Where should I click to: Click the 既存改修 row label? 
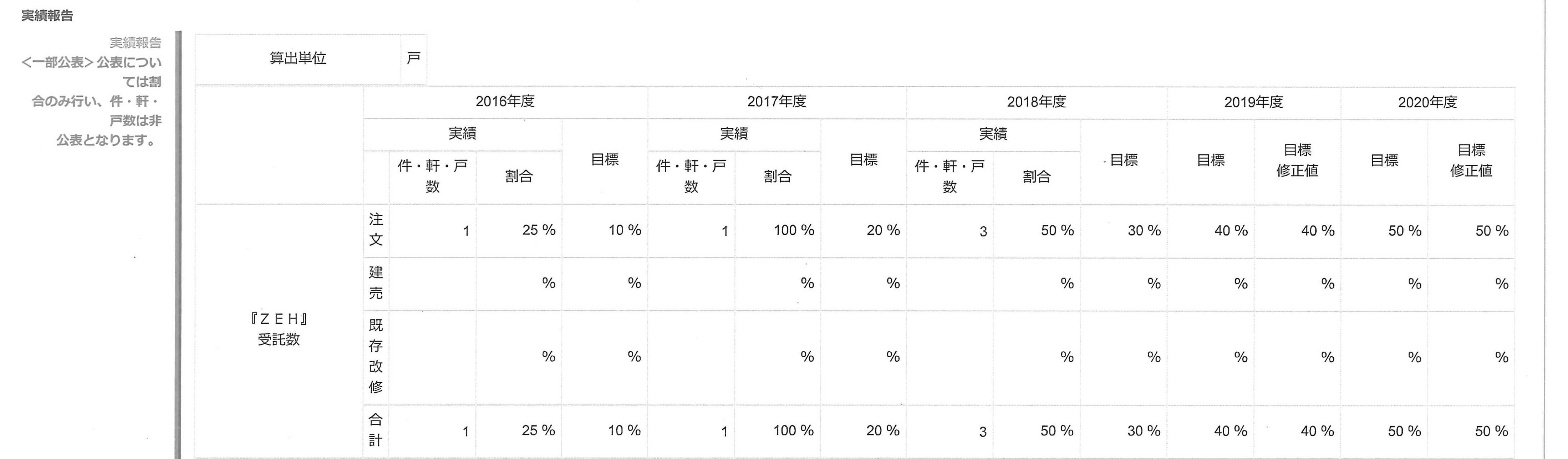(376, 356)
